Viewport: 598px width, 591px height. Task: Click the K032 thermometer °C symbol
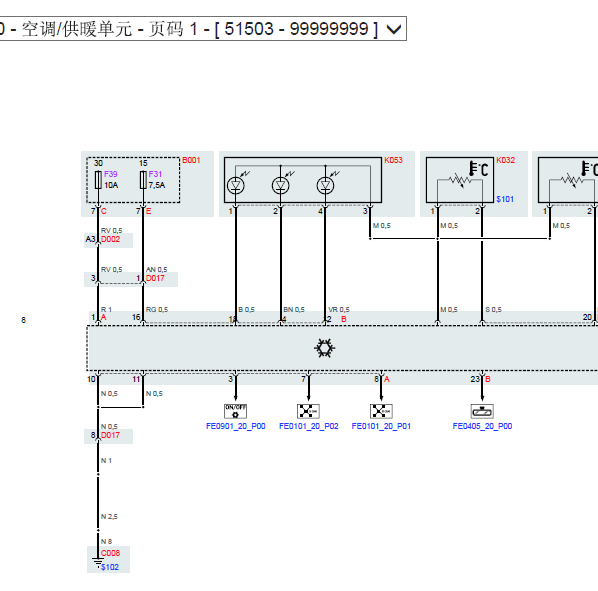point(478,168)
